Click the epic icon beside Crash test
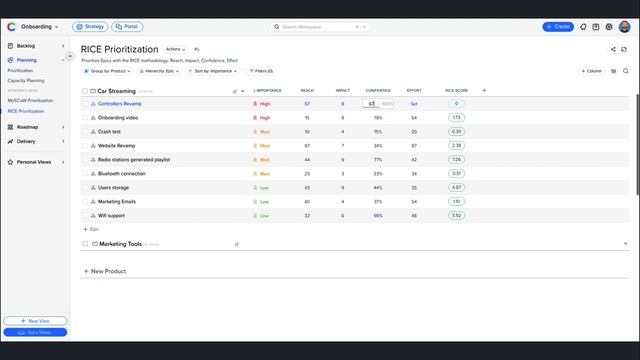 click(93, 132)
